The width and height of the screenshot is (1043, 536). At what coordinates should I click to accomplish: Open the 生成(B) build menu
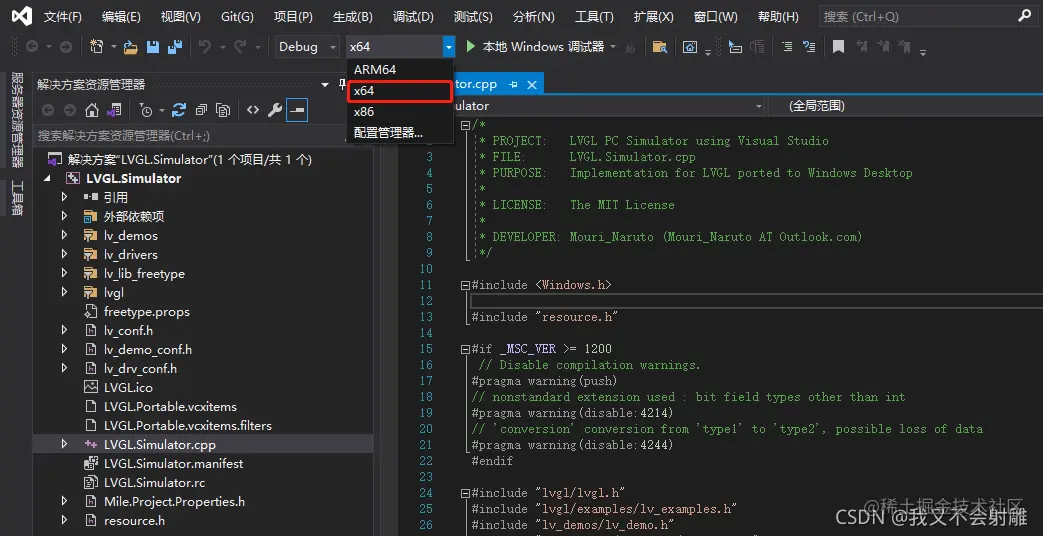353,17
